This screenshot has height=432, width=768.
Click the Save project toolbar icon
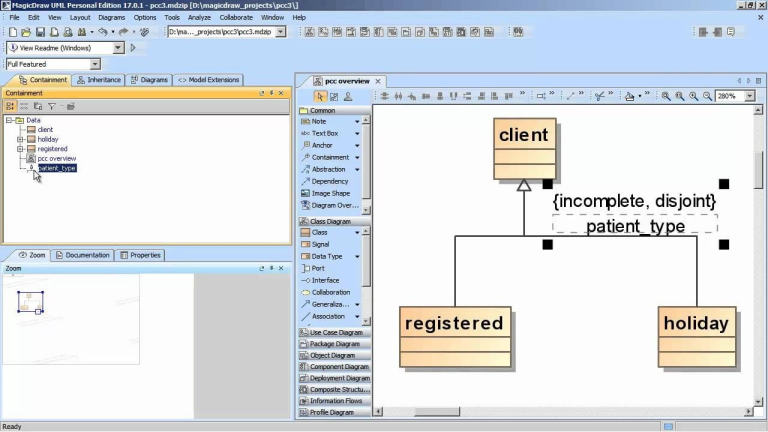click(40, 32)
